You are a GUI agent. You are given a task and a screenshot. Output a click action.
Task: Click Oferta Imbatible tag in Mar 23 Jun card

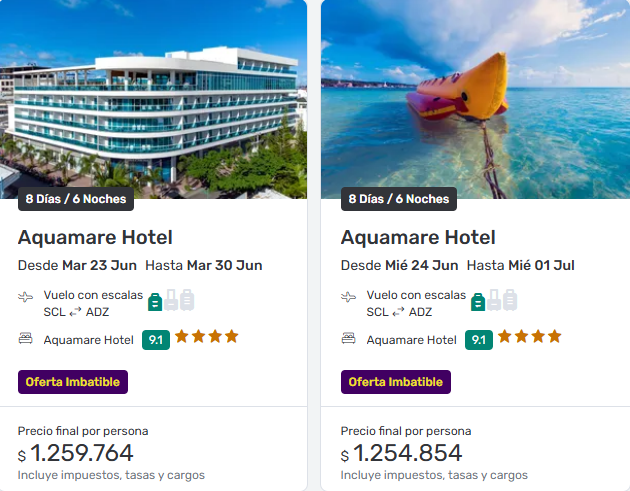[73, 382]
